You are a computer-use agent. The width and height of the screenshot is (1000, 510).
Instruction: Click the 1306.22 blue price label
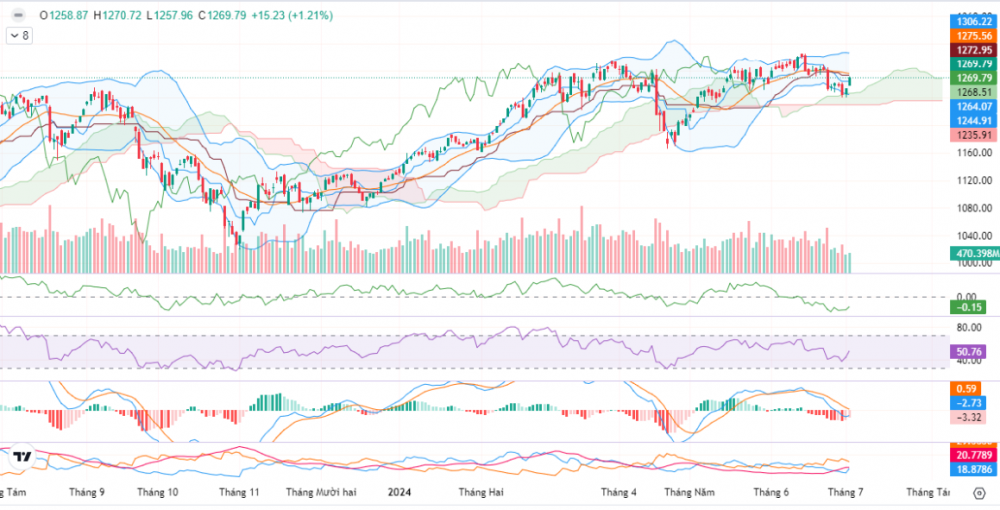(x=973, y=21)
